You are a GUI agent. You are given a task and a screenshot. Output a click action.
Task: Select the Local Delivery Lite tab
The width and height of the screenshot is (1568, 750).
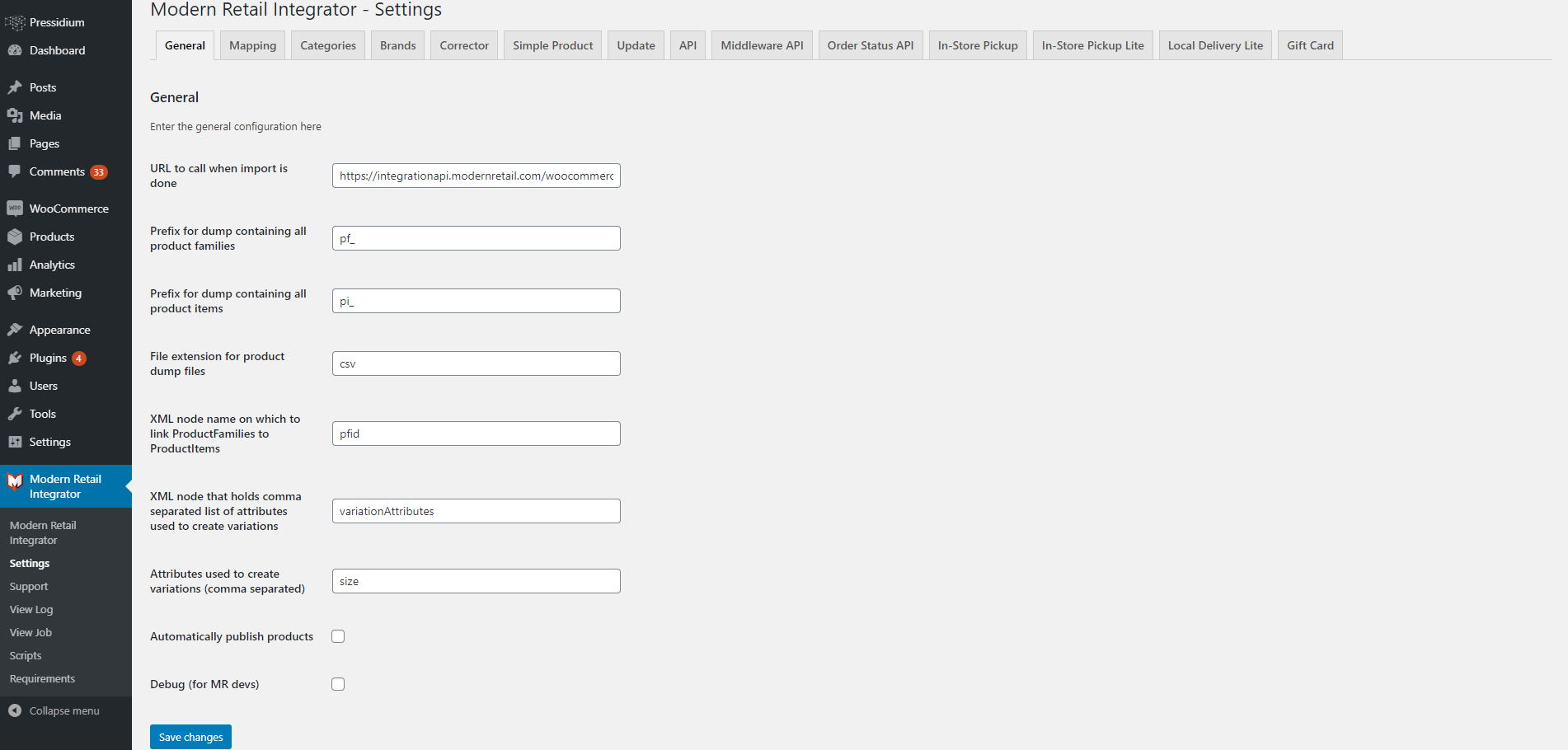tap(1216, 45)
